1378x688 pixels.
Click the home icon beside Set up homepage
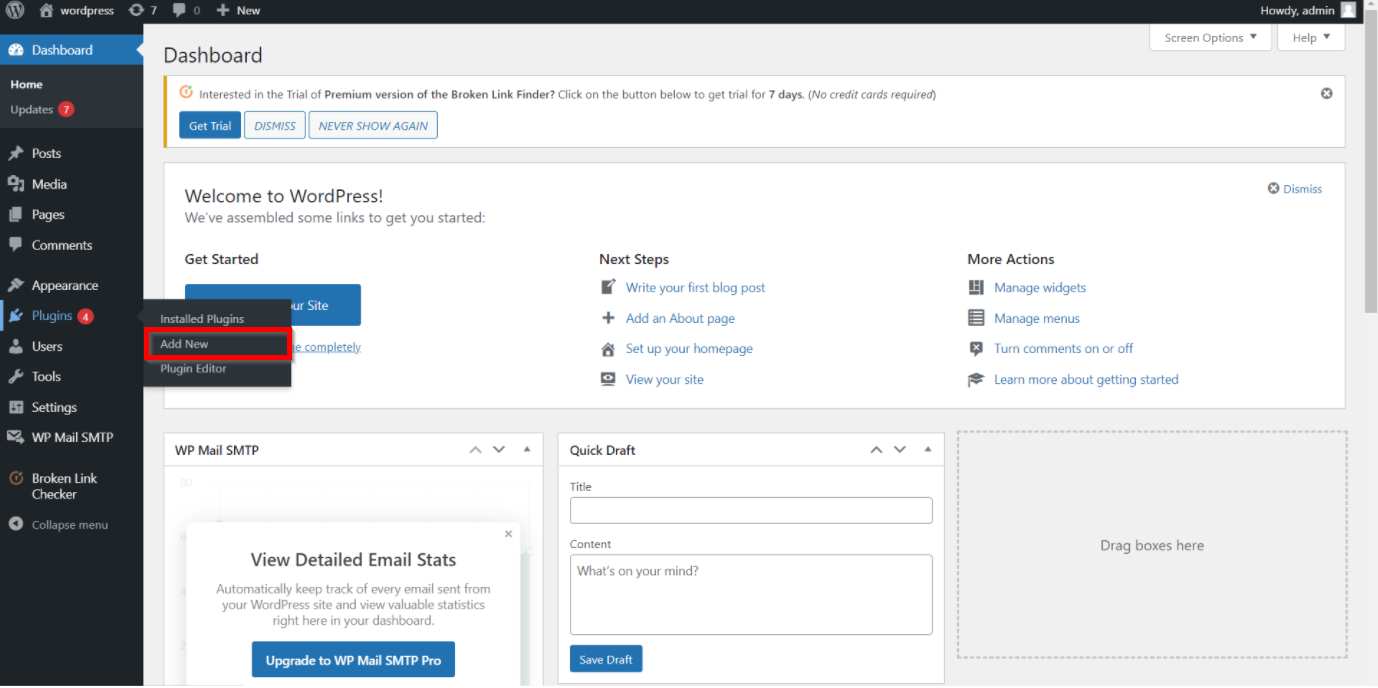click(x=608, y=349)
